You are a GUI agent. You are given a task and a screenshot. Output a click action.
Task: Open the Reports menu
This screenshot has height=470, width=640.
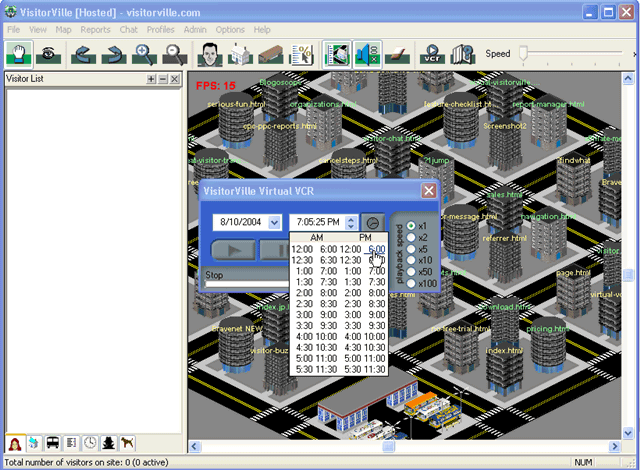pyautogui.click(x=95, y=30)
